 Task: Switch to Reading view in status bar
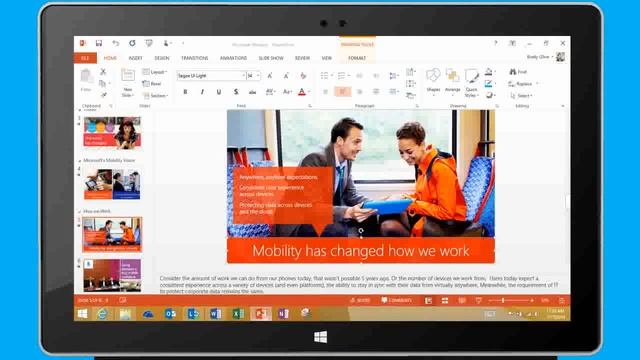(x=462, y=301)
